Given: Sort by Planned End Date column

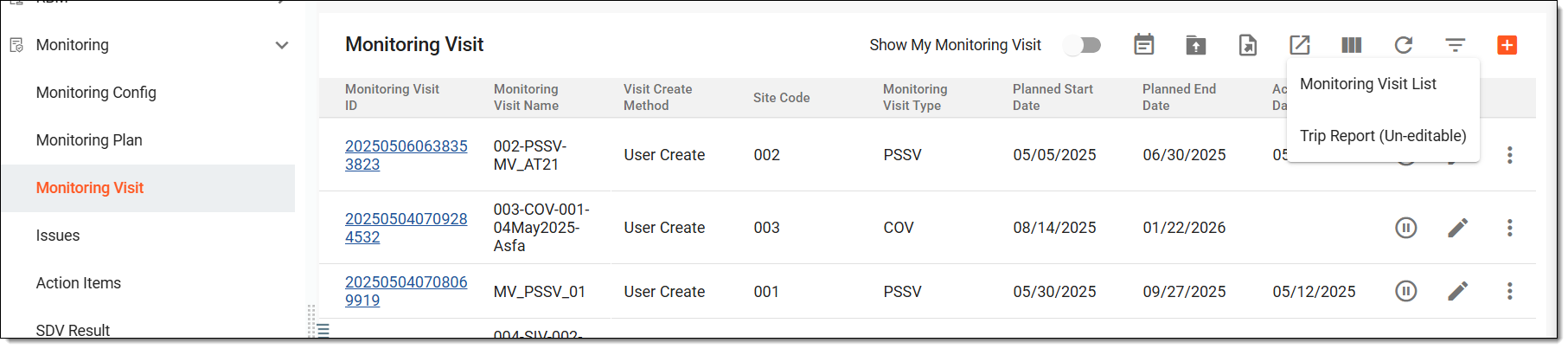Looking at the screenshot, I should [1179, 97].
